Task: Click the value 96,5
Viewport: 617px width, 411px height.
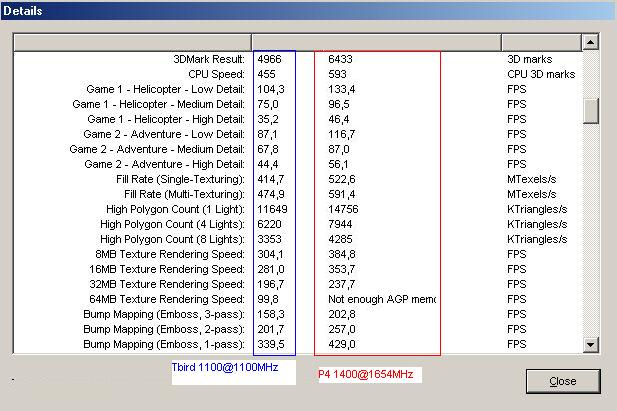Action: coord(339,104)
